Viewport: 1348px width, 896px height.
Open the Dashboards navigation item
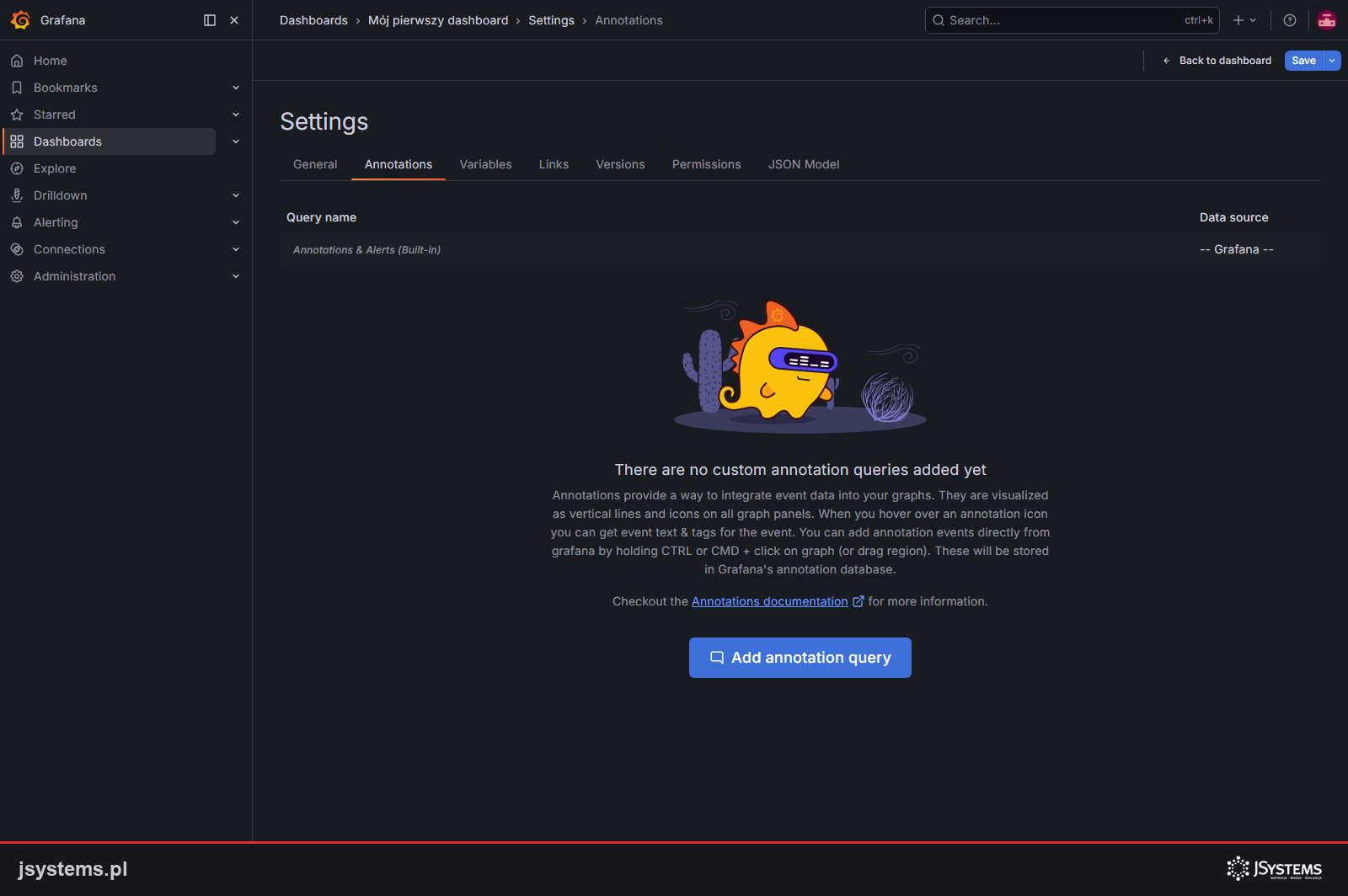coord(110,141)
